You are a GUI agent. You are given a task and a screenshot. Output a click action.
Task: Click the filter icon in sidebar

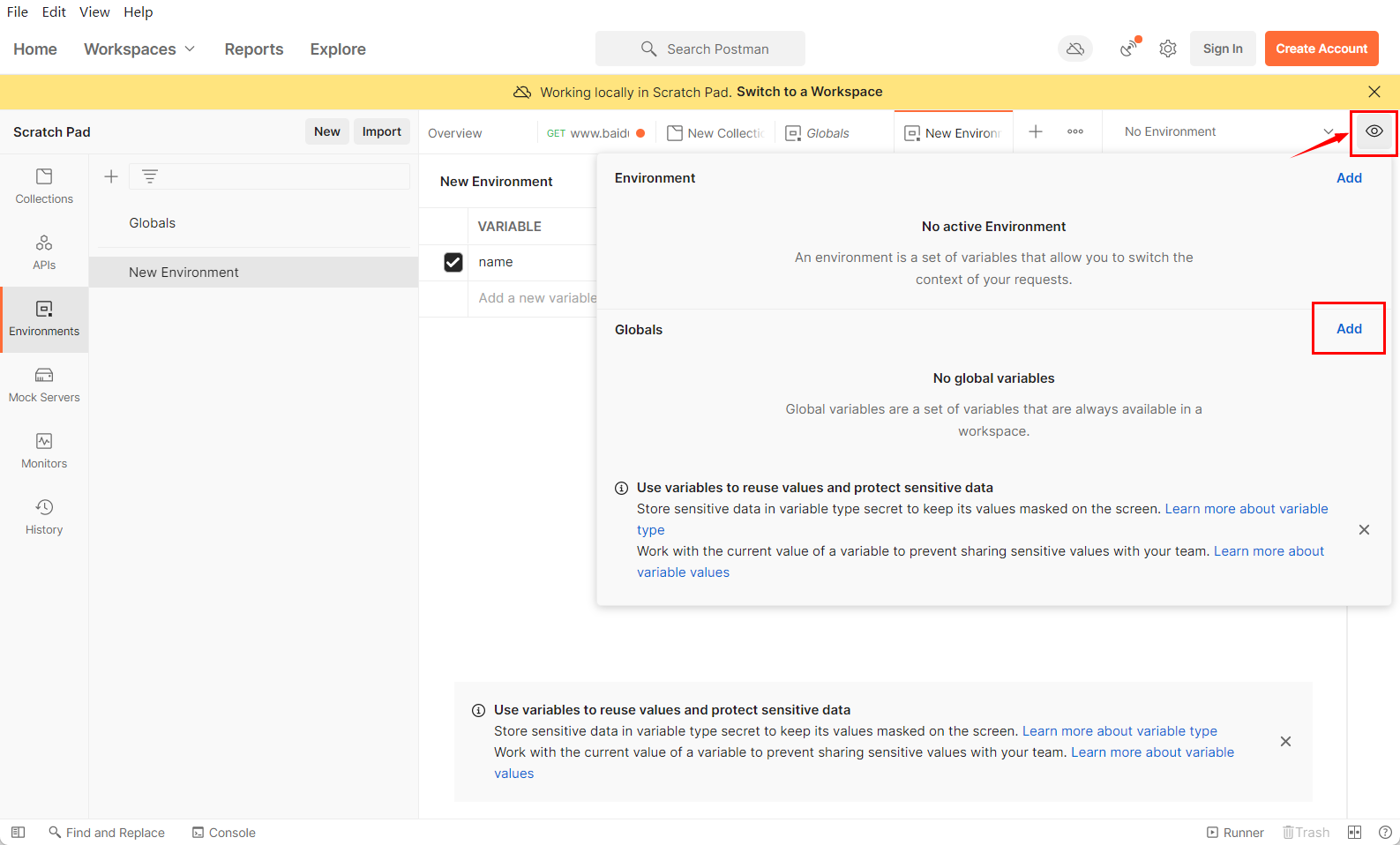coord(150,176)
